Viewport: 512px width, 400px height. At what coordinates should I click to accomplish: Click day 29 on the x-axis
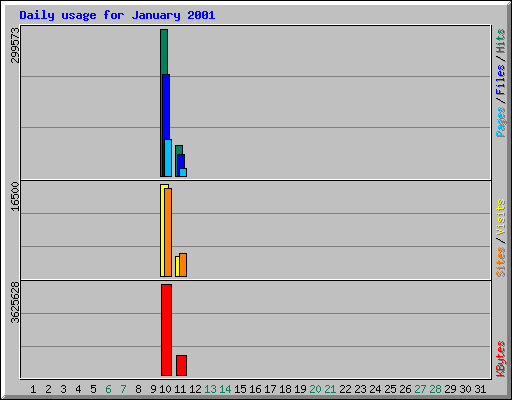tap(450, 389)
